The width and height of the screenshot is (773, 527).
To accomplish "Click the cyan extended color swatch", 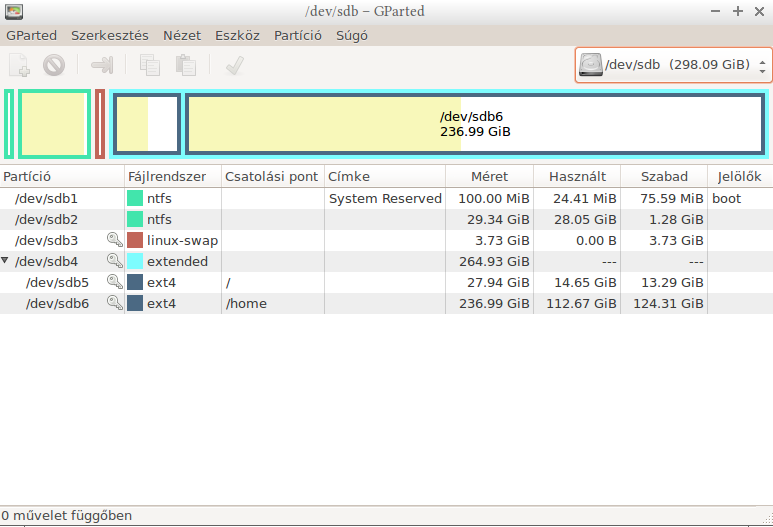I will [135, 261].
